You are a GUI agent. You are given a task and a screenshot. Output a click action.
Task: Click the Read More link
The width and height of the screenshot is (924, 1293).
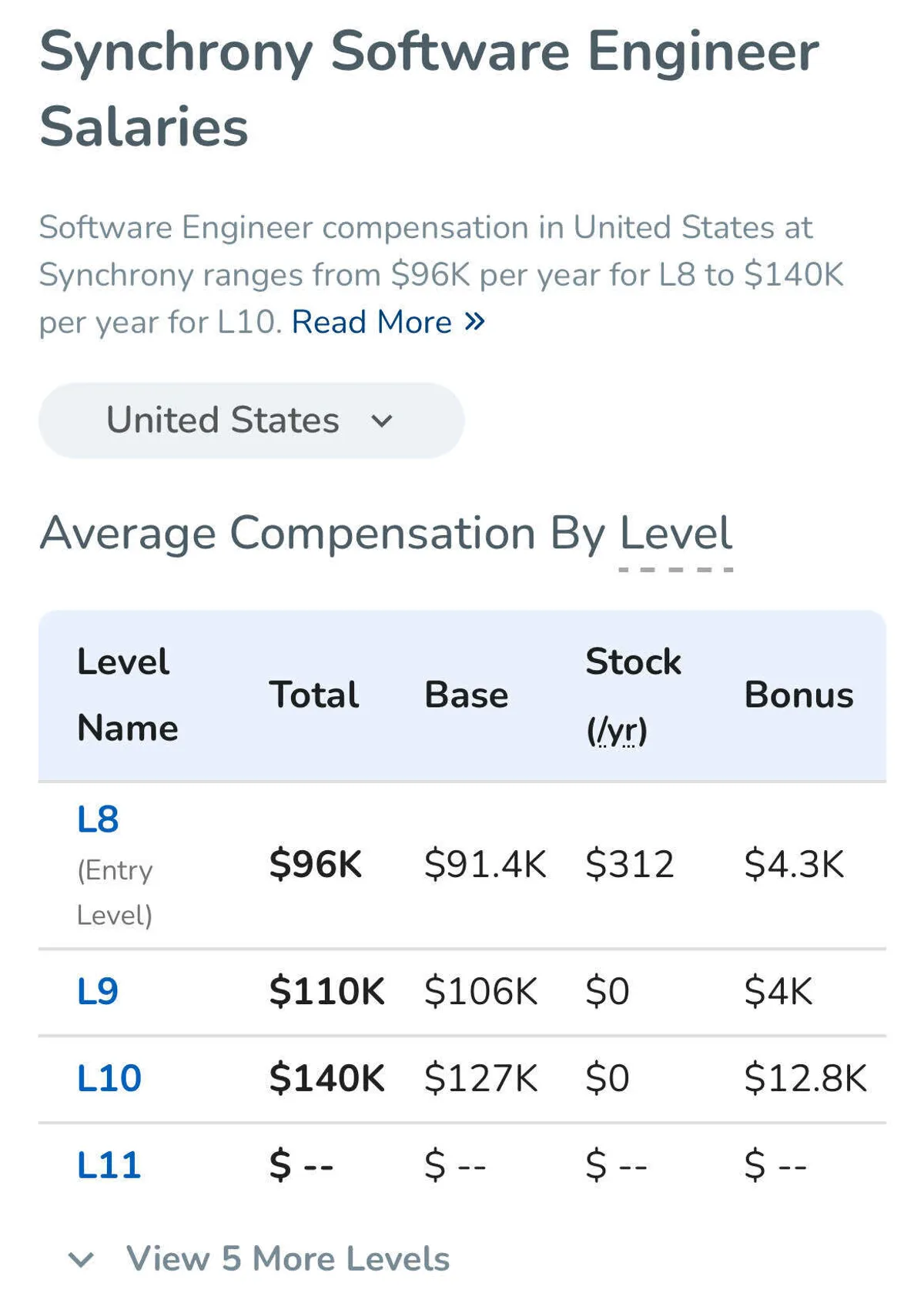coord(371,322)
